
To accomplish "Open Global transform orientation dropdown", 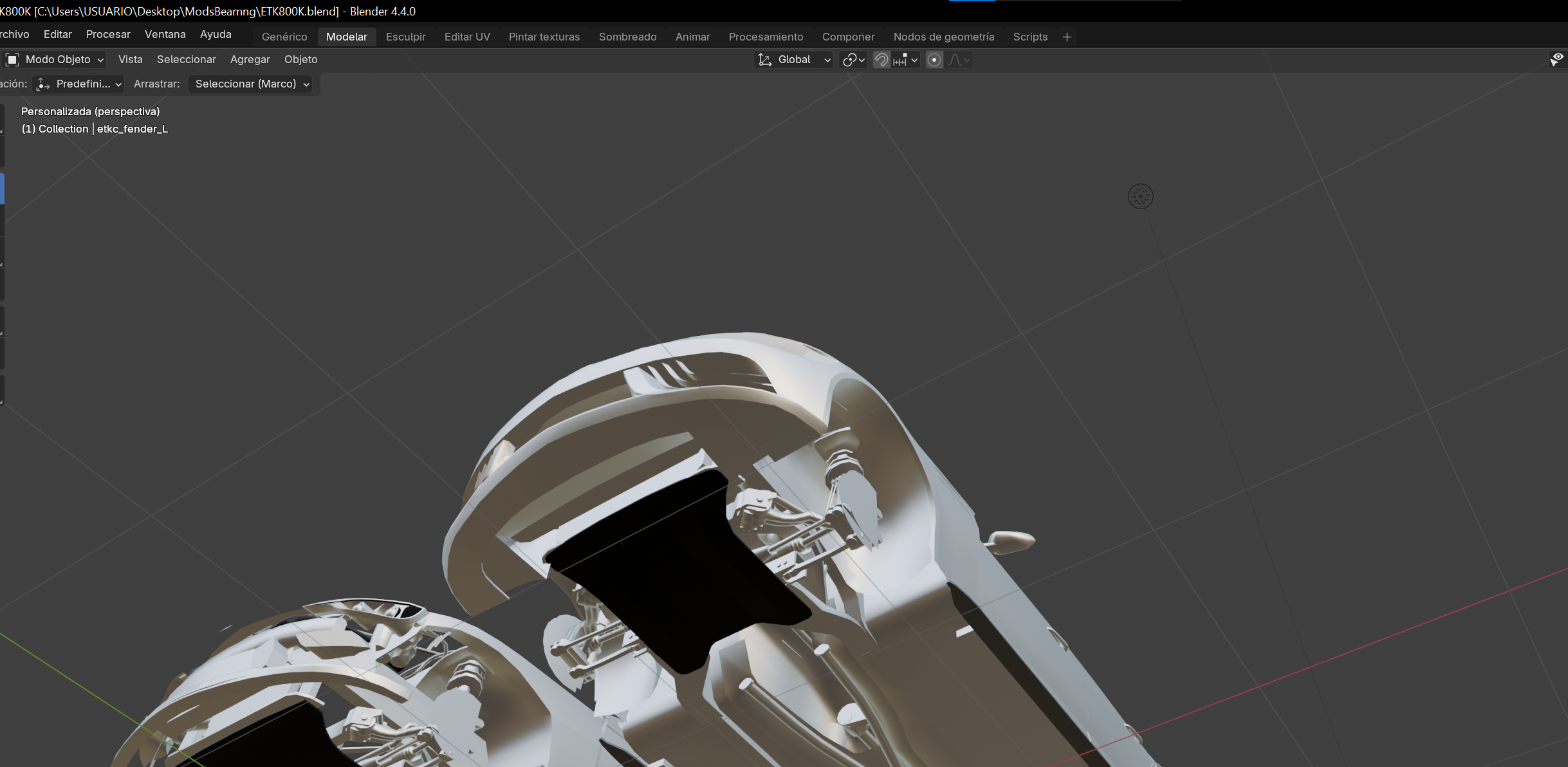I will (794, 60).
